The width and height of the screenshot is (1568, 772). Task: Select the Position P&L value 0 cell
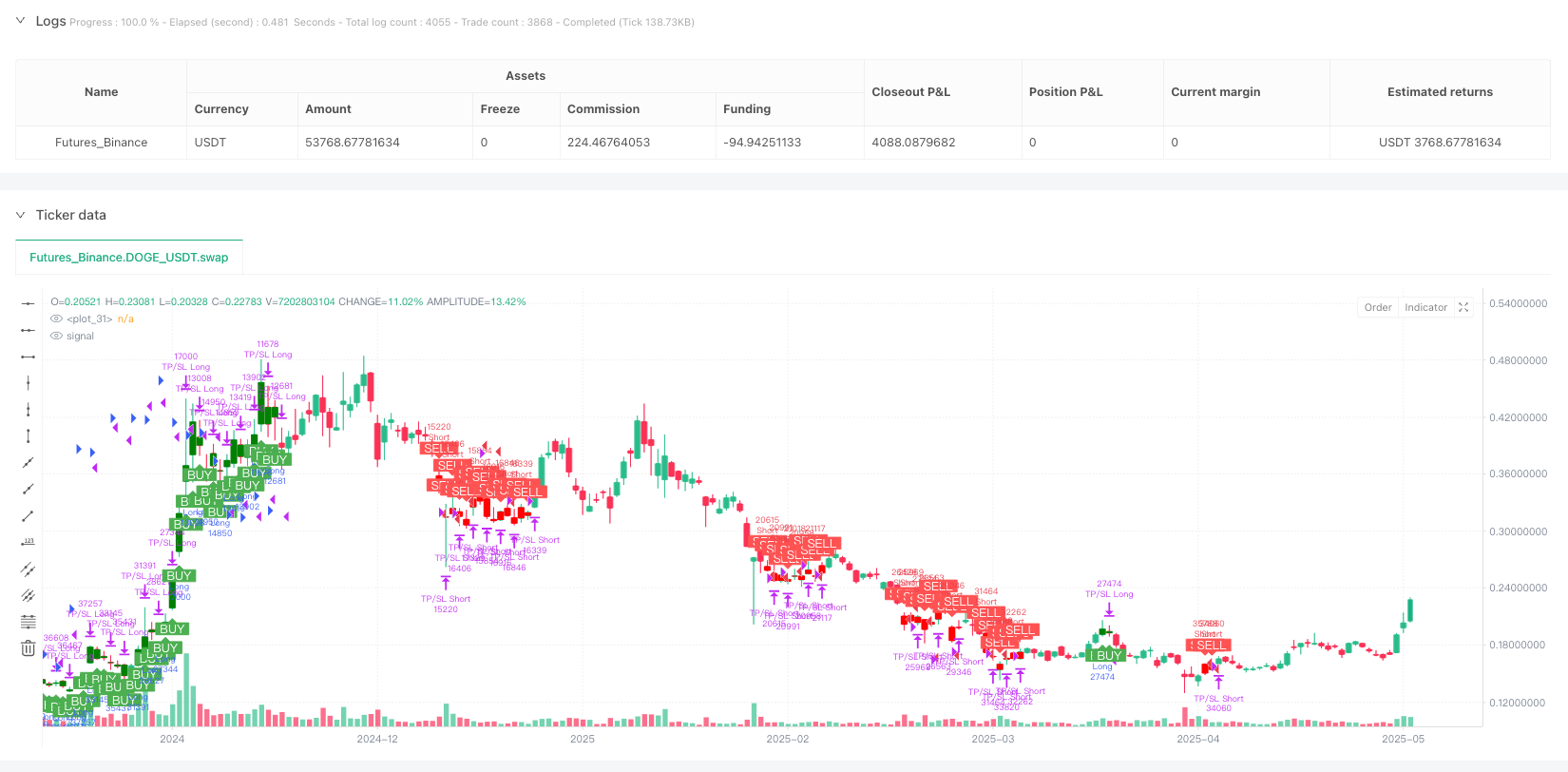1092,143
